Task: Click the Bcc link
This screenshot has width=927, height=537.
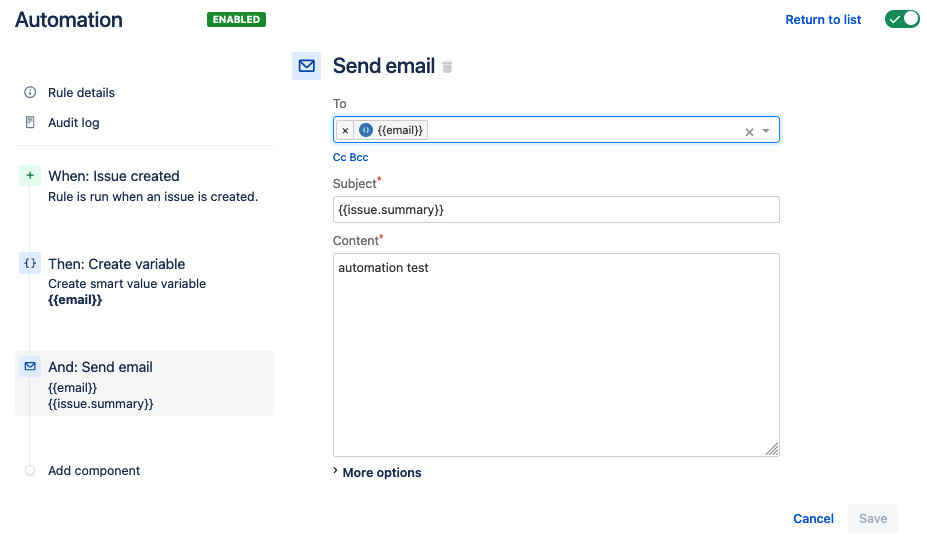Action: [x=359, y=157]
